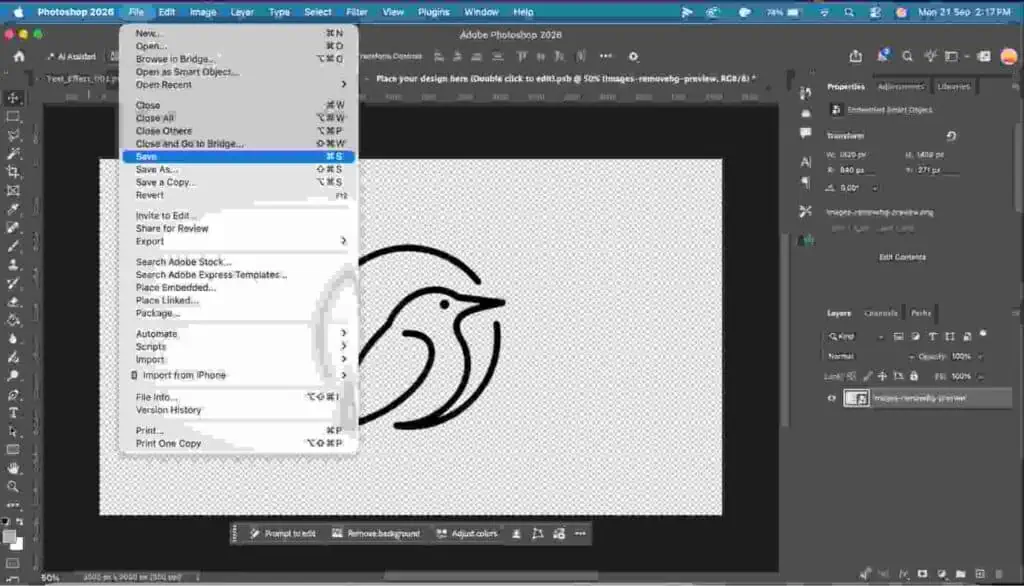Screen dimensions: 1024x586
Task: Expand the Open Recent submenu
Action: coord(238,85)
